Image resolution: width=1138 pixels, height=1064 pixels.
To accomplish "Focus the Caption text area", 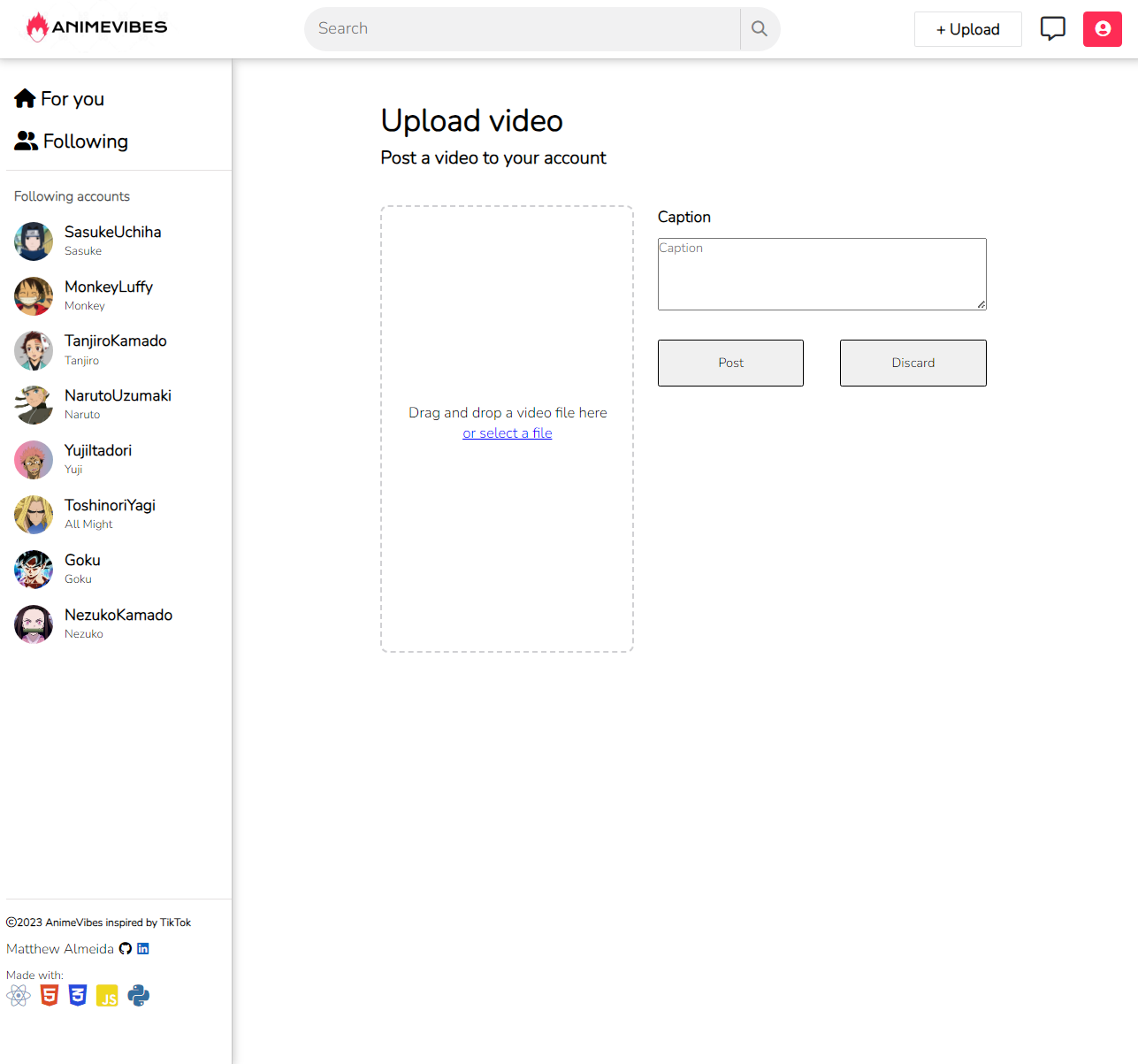I will coord(821,274).
